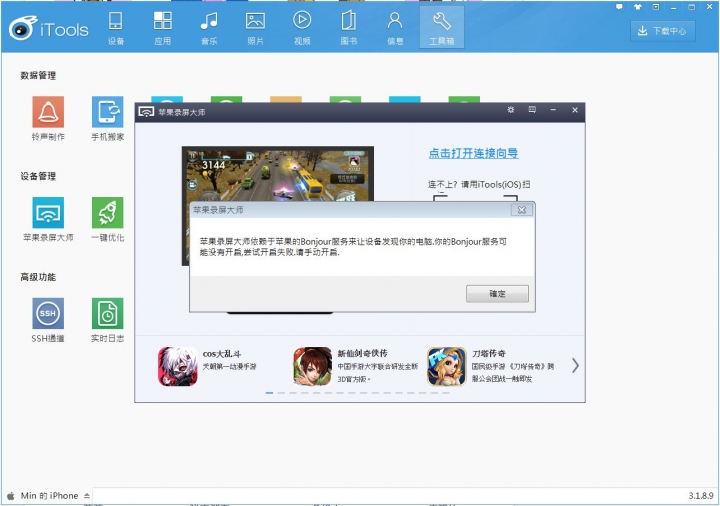Open the 视频 (Video) tab
Viewport: 720px width, 506px height.
click(x=302, y=28)
